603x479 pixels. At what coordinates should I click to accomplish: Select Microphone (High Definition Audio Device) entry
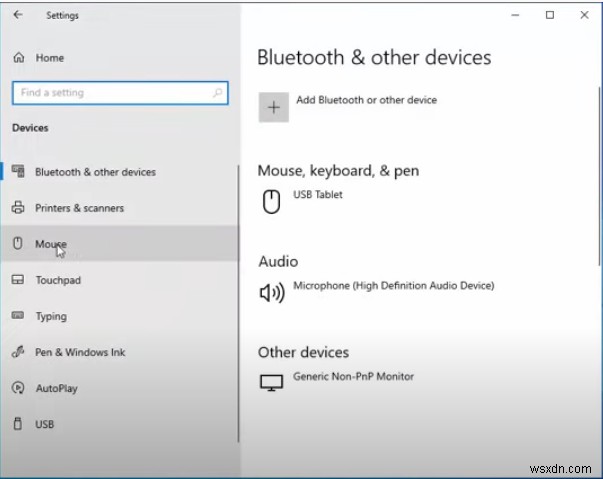point(393,286)
